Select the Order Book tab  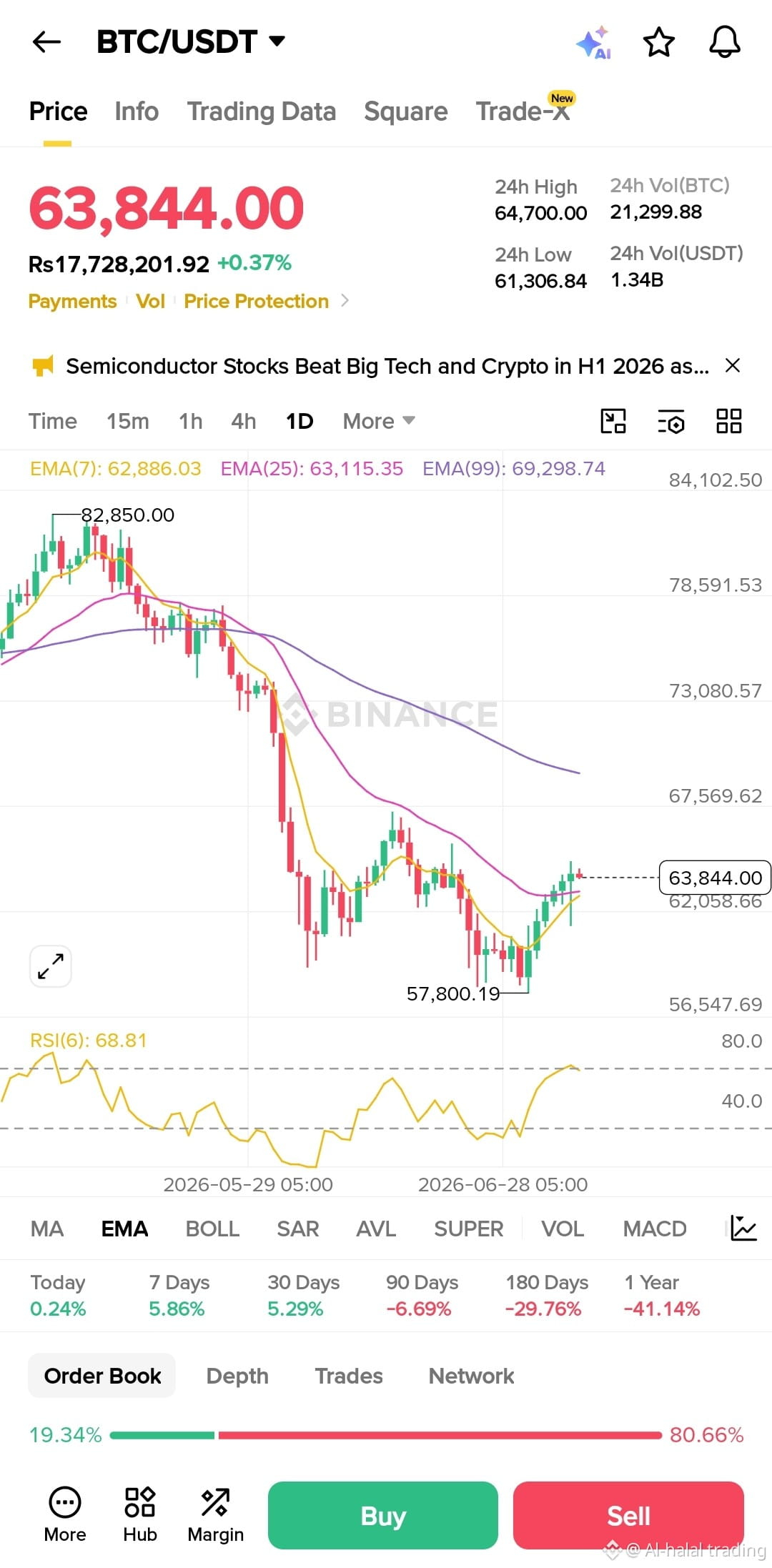pos(102,1376)
